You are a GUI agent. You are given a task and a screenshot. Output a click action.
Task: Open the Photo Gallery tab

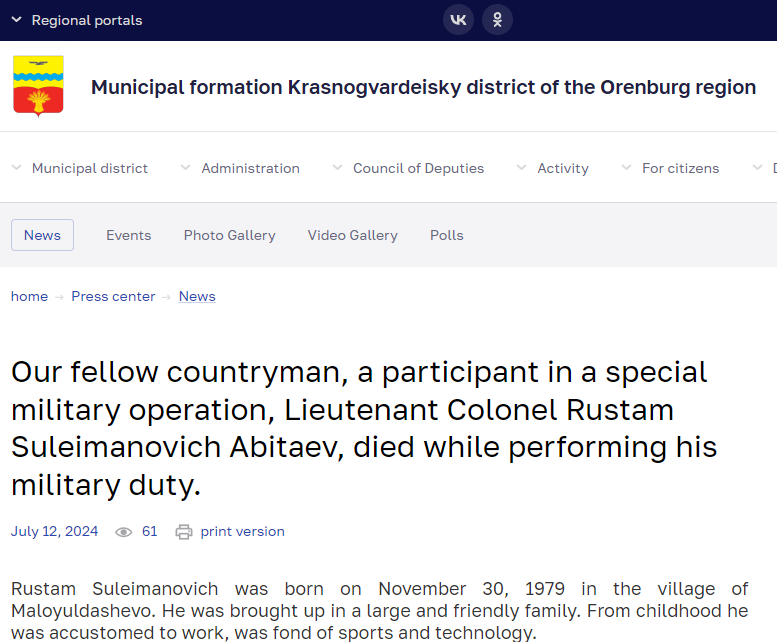229,235
